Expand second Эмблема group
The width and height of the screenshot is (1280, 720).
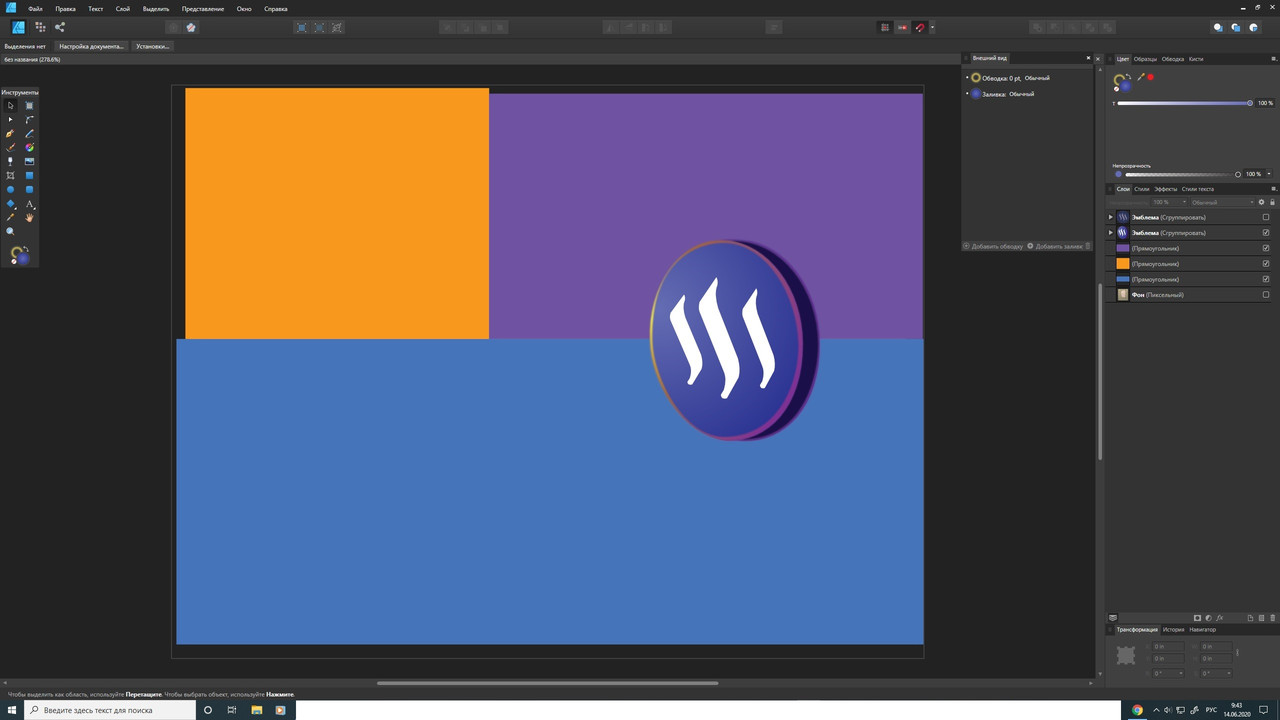(x=1111, y=232)
